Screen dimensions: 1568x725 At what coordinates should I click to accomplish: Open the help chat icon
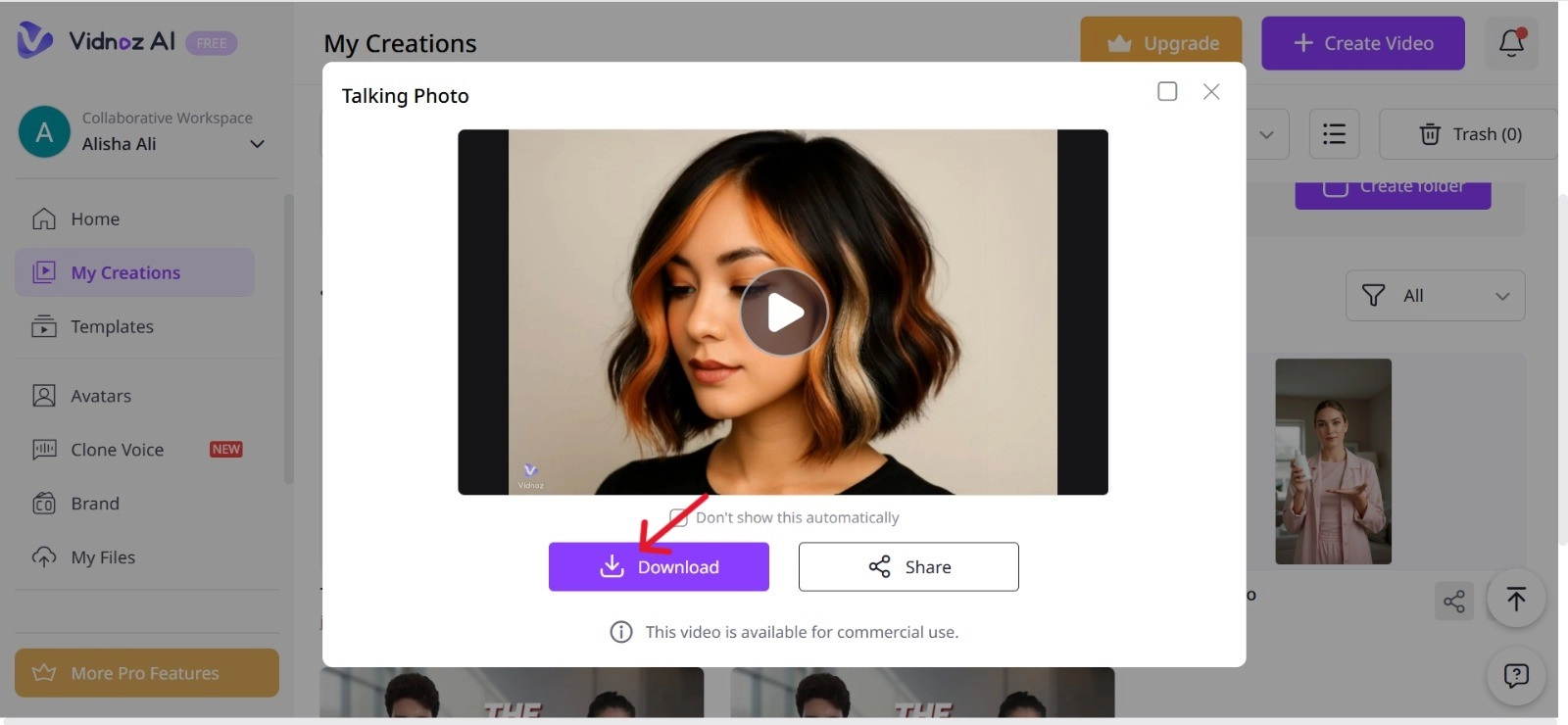click(x=1516, y=675)
